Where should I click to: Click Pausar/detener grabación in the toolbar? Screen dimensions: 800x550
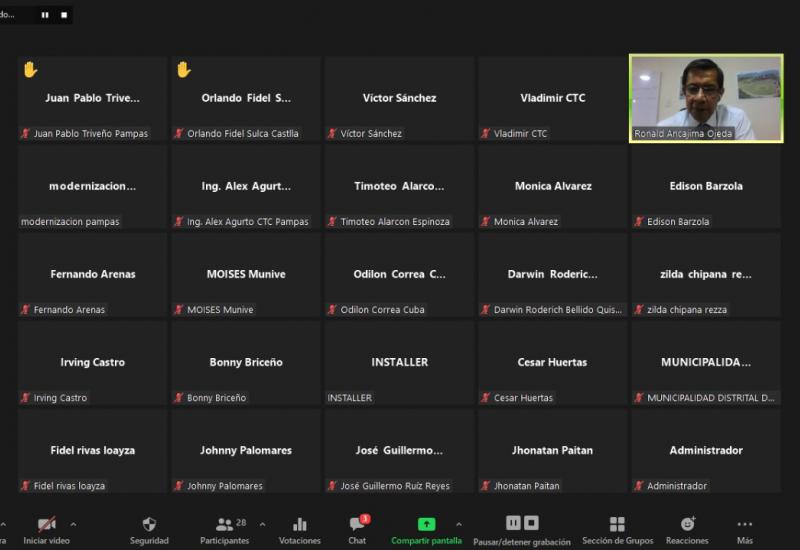522,524
